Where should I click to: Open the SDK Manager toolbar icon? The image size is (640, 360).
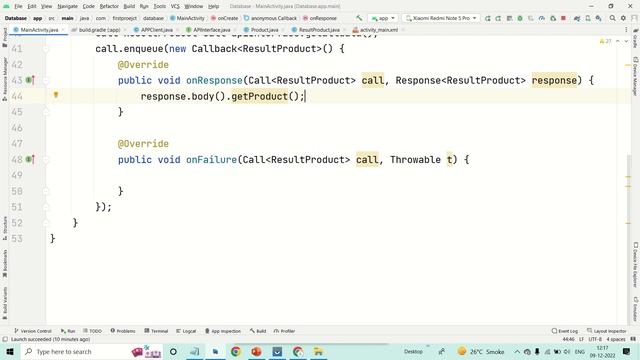pyautogui.click(x=598, y=18)
